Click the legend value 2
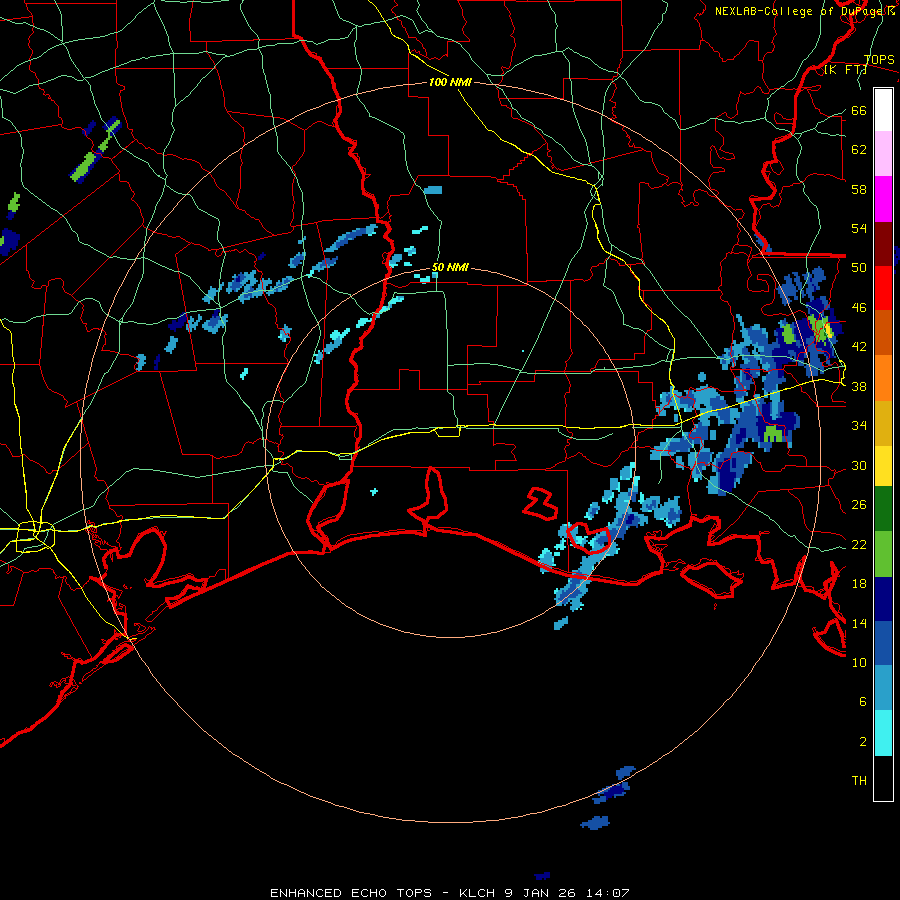 coord(862,741)
